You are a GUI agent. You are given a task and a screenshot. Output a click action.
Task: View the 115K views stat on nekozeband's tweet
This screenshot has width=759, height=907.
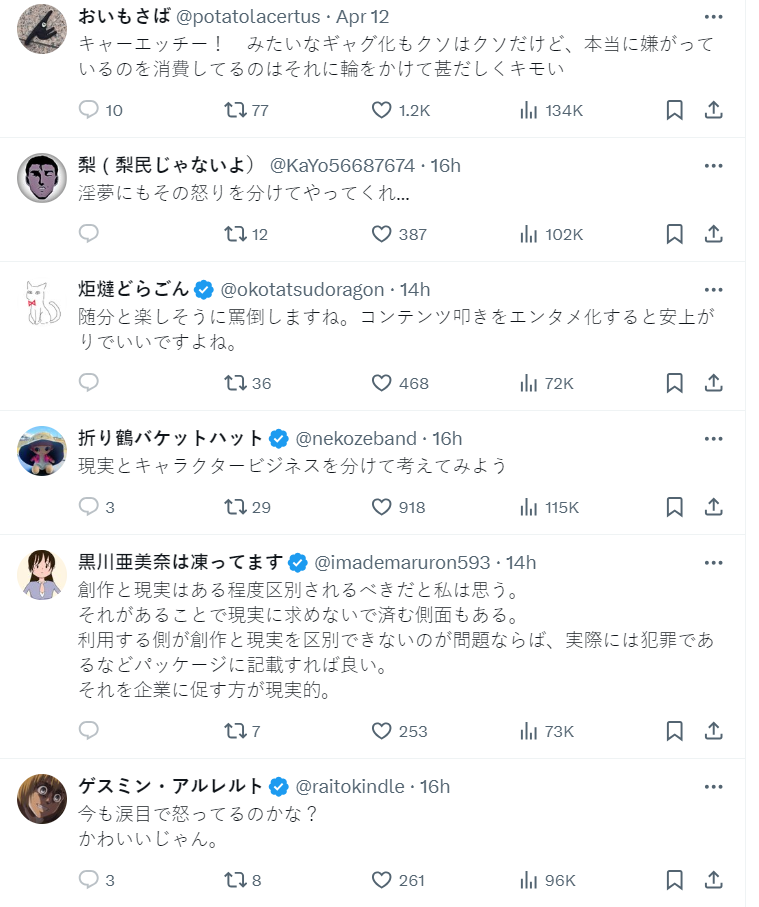[549, 507]
